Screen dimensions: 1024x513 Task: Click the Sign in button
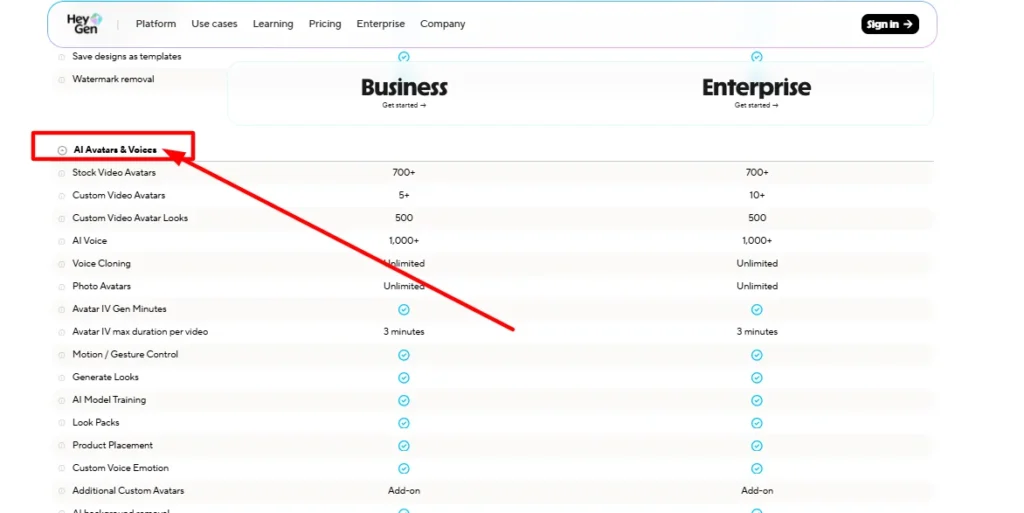889,24
